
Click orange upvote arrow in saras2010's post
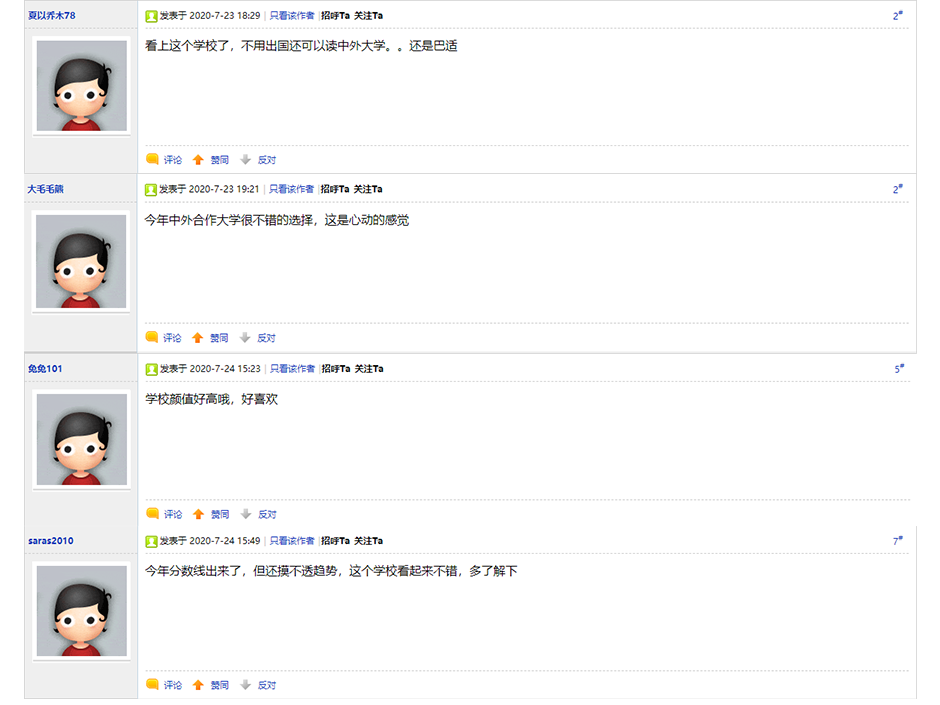tap(198, 685)
